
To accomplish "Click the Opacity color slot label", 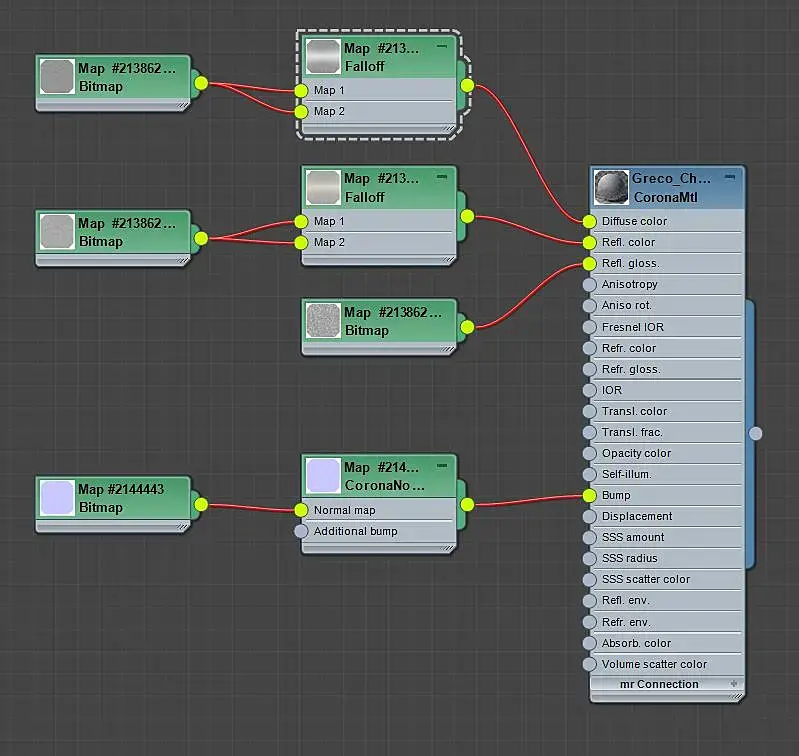I will click(636, 453).
